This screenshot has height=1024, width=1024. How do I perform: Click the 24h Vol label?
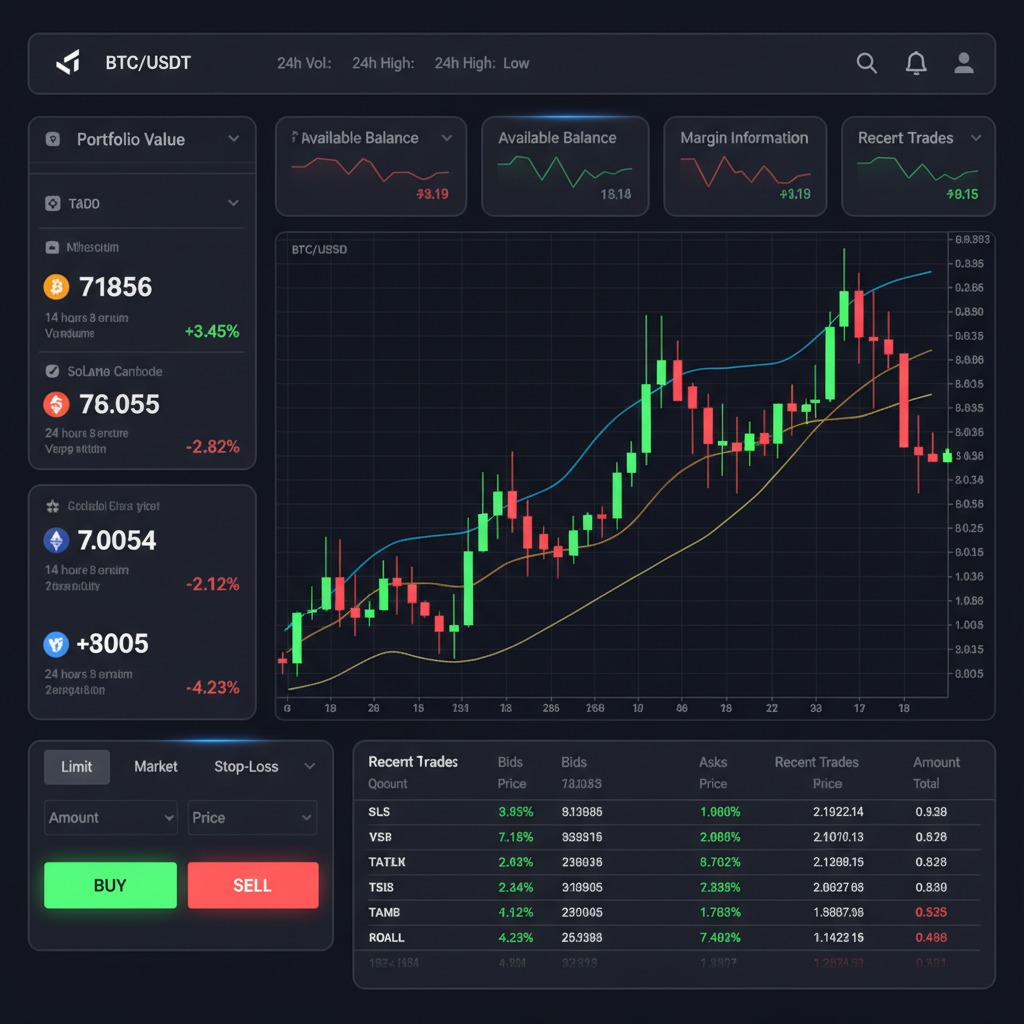[304, 63]
